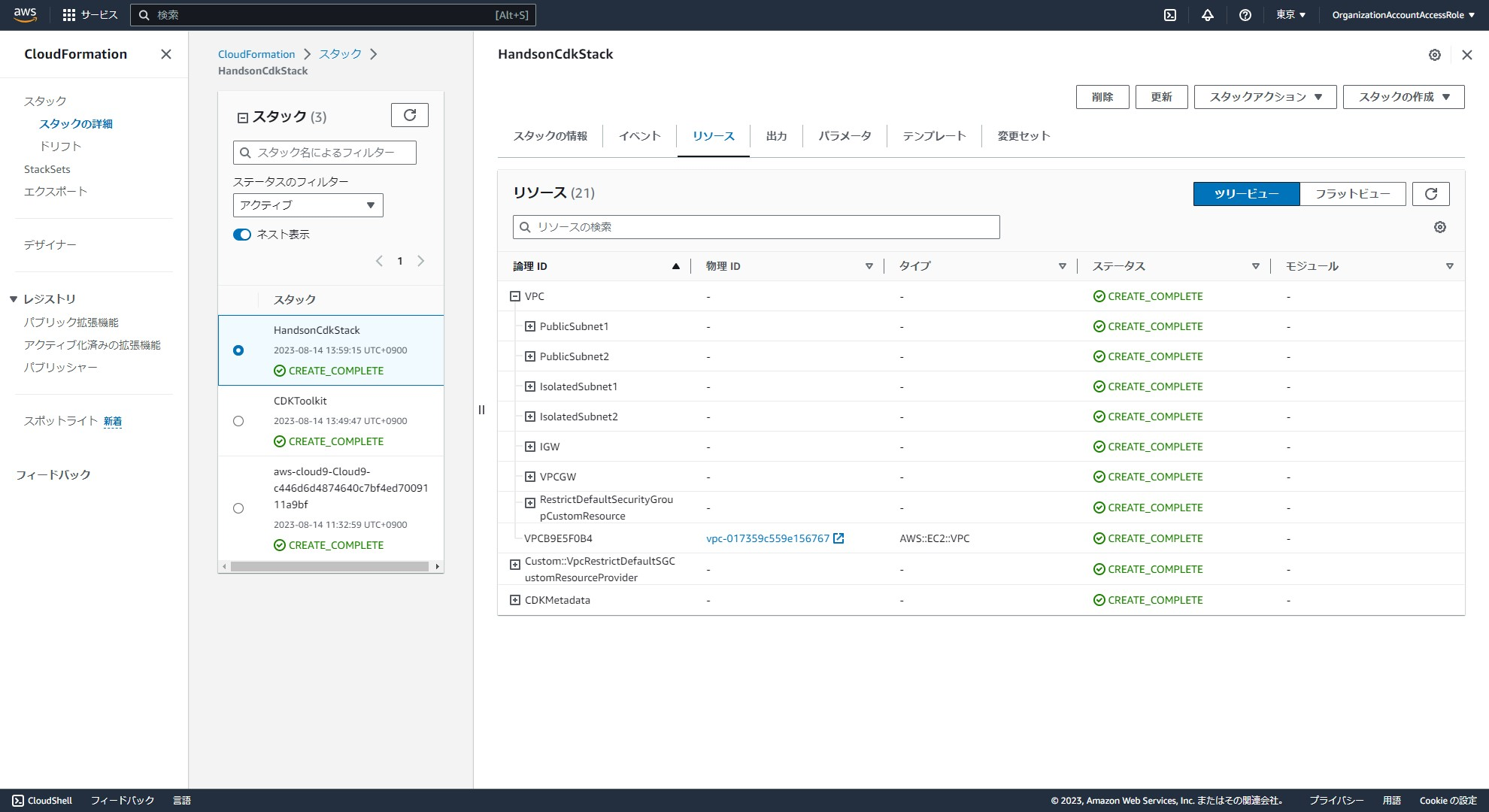Switch to the イベント tab
The height and width of the screenshot is (812, 1489).
coord(639,136)
